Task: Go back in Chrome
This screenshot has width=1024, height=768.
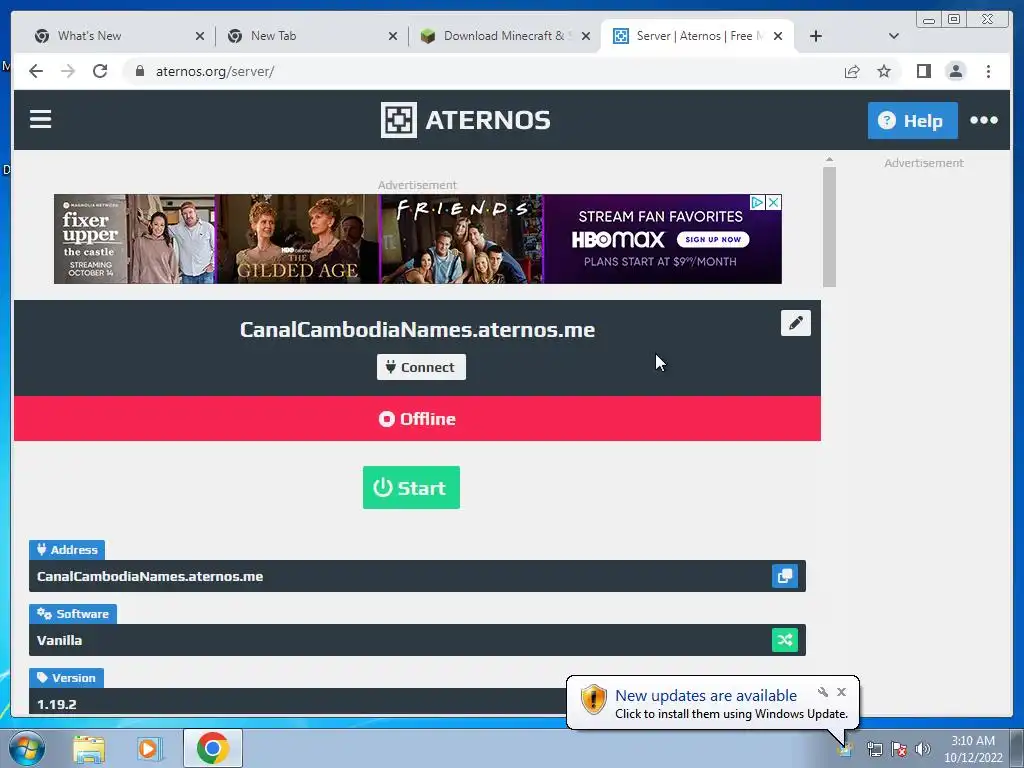Action: pyautogui.click(x=36, y=71)
